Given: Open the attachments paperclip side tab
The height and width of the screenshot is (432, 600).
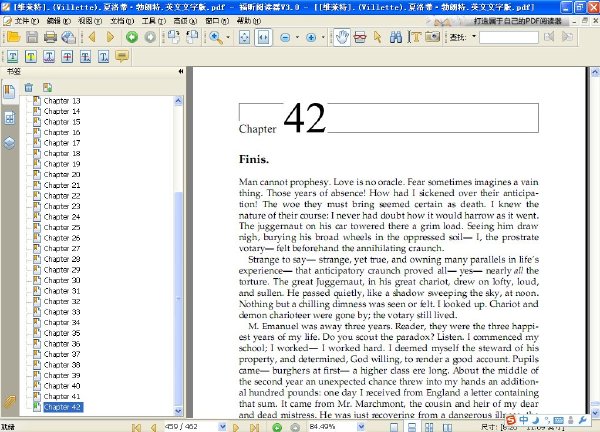Looking at the screenshot, I should [x=9, y=401].
